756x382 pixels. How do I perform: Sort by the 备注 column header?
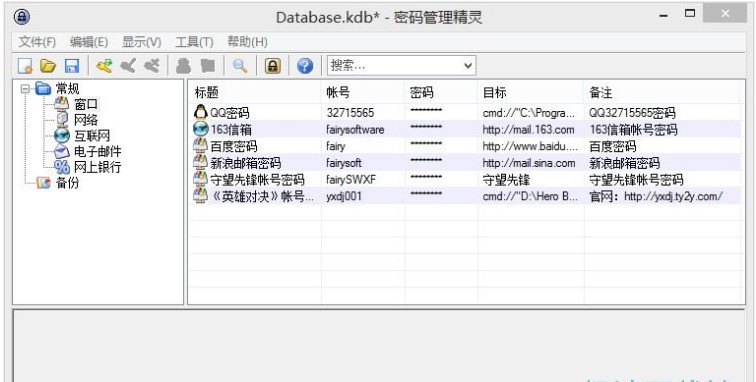point(662,92)
